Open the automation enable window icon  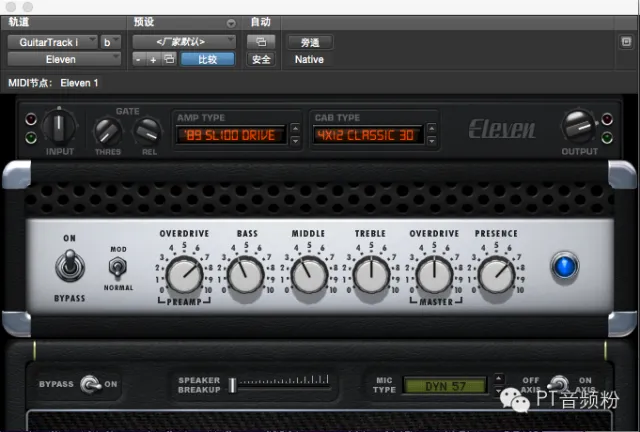coord(261,42)
